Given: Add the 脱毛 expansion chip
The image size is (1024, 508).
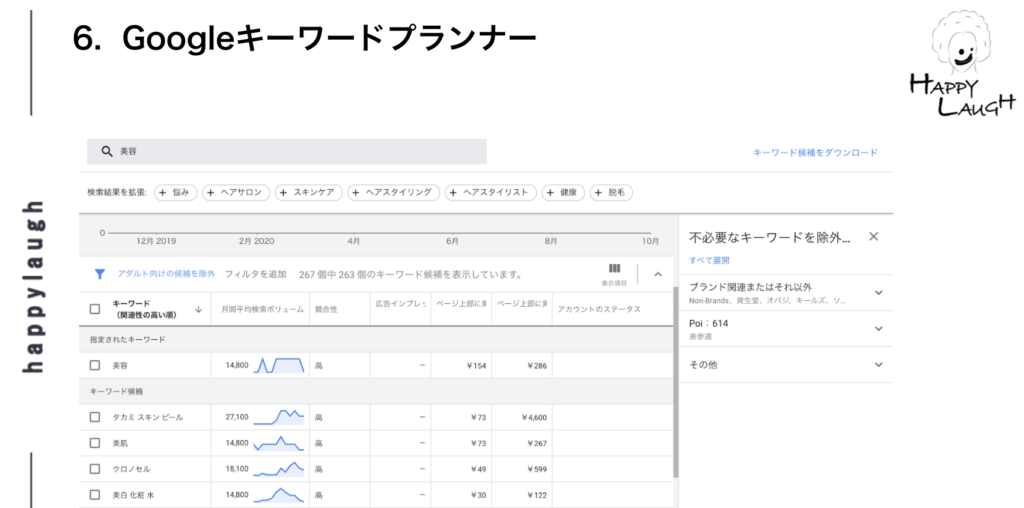Looking at the screenshot, I should click(x=611, y=193).
